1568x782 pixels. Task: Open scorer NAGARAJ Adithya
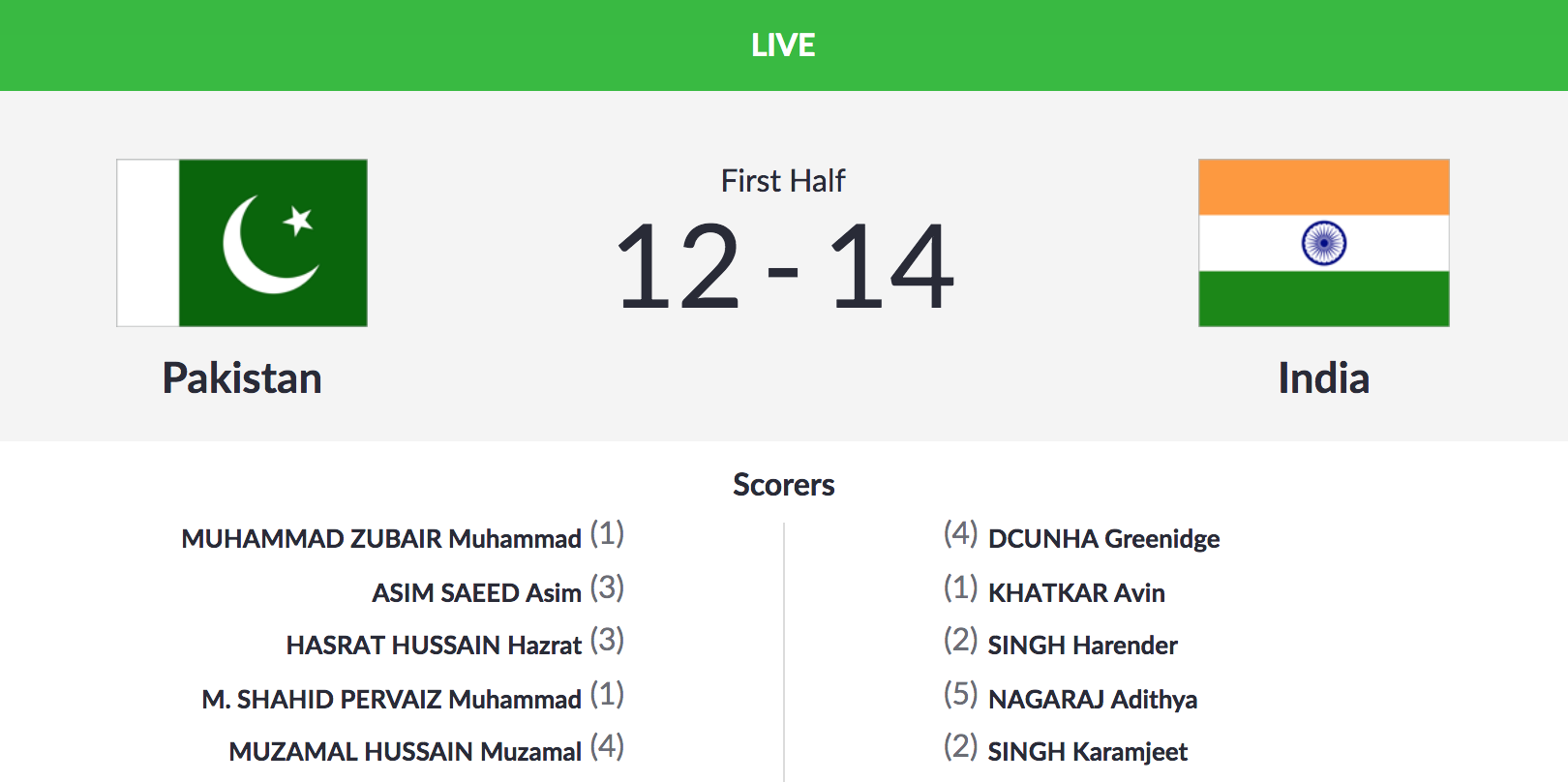1092,700
